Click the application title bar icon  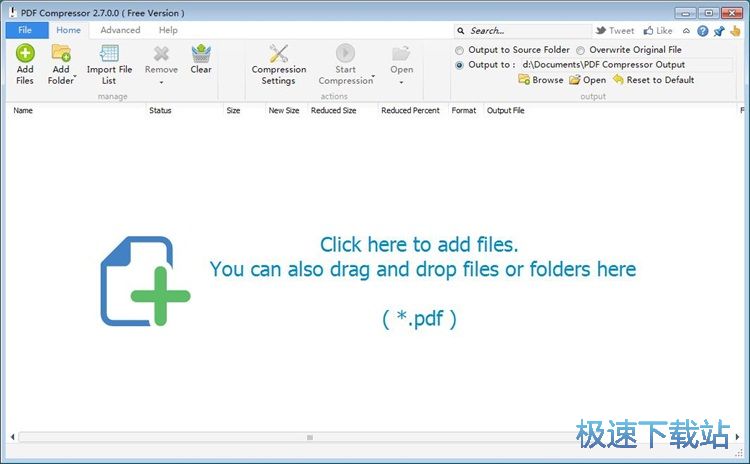[x=12, y=12]
